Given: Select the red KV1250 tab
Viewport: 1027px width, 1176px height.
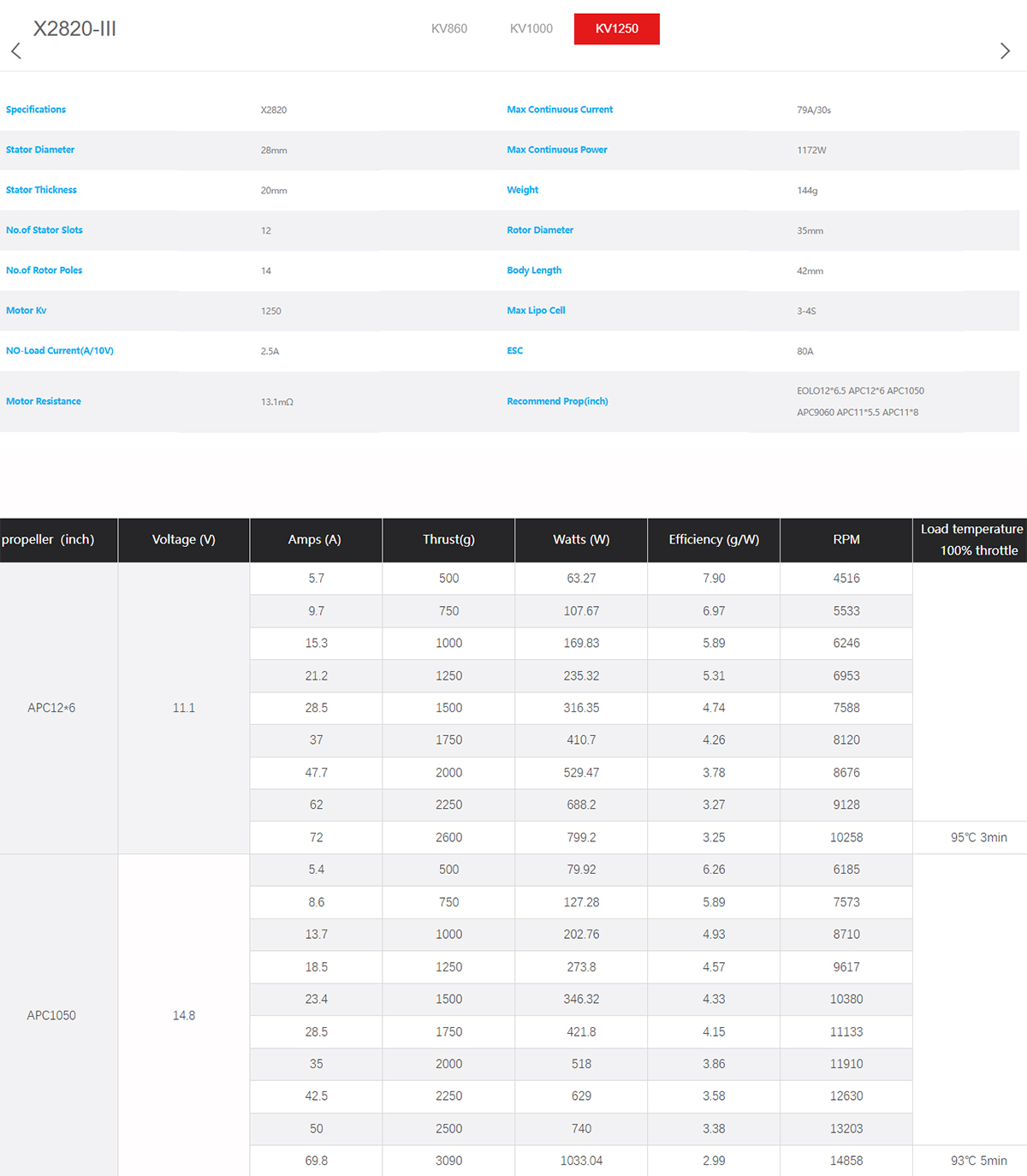Looking at the screenshot, I should (x=616, y=29).
